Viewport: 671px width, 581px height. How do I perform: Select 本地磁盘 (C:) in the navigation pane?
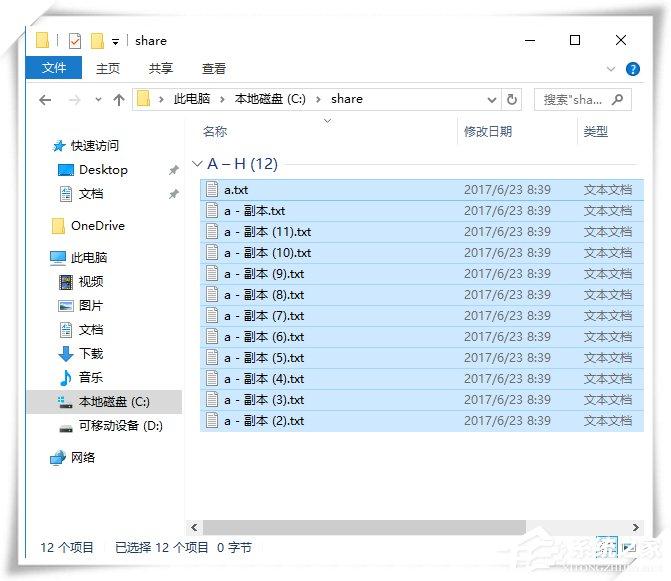point(105,402)
